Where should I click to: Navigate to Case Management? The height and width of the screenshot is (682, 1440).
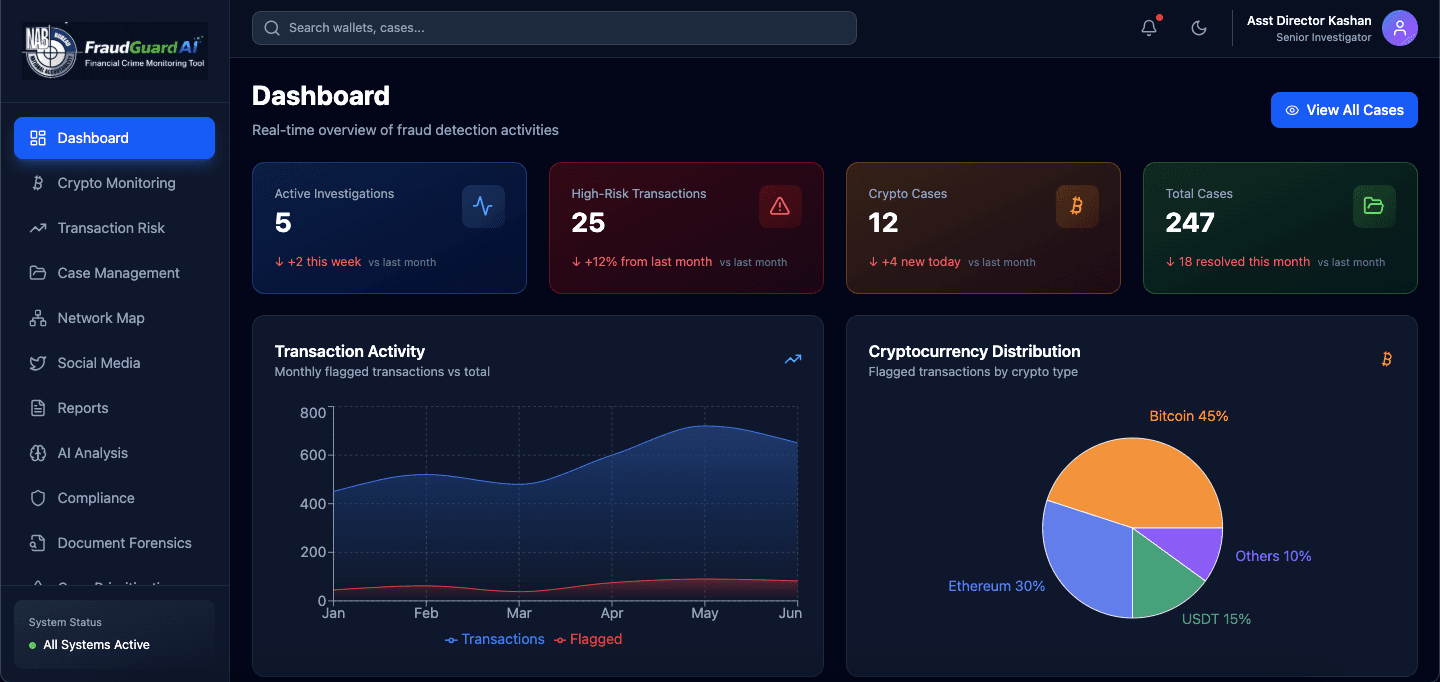(114, 273)
